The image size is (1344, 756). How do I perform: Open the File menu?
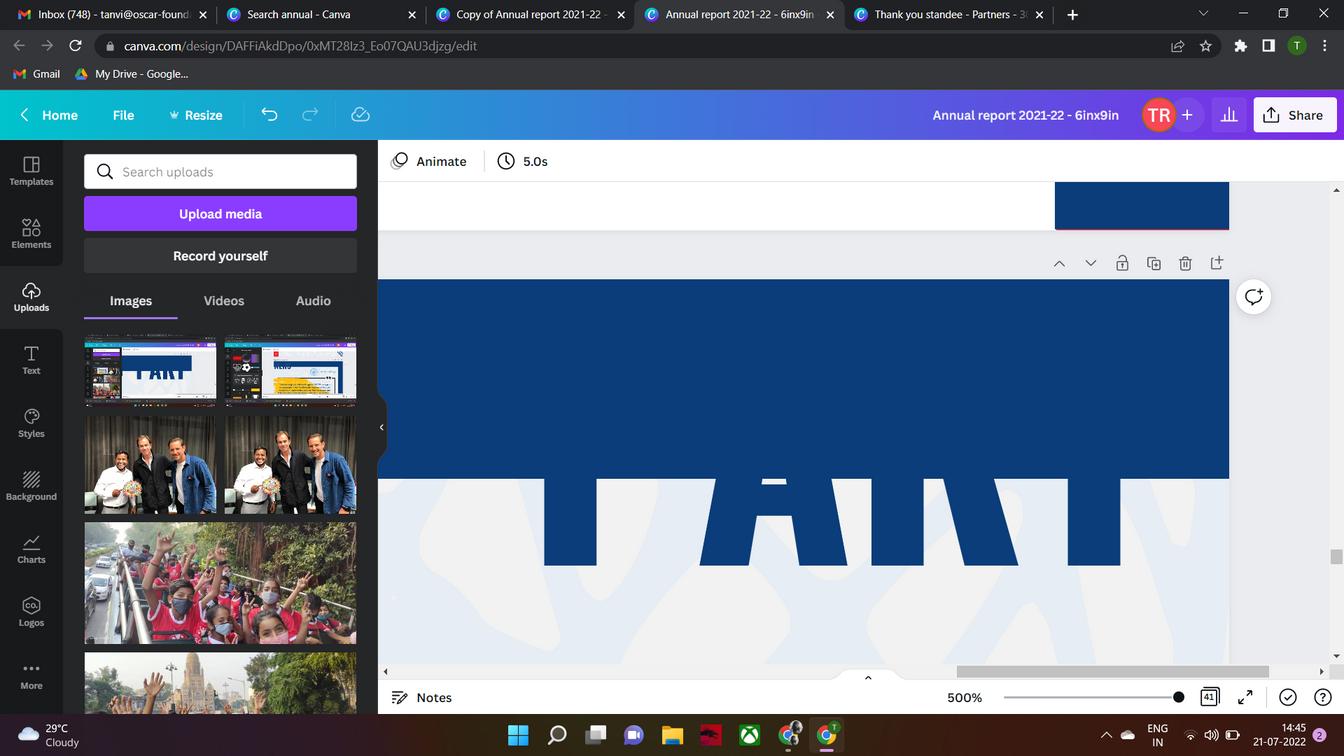(x=124, y=115)
